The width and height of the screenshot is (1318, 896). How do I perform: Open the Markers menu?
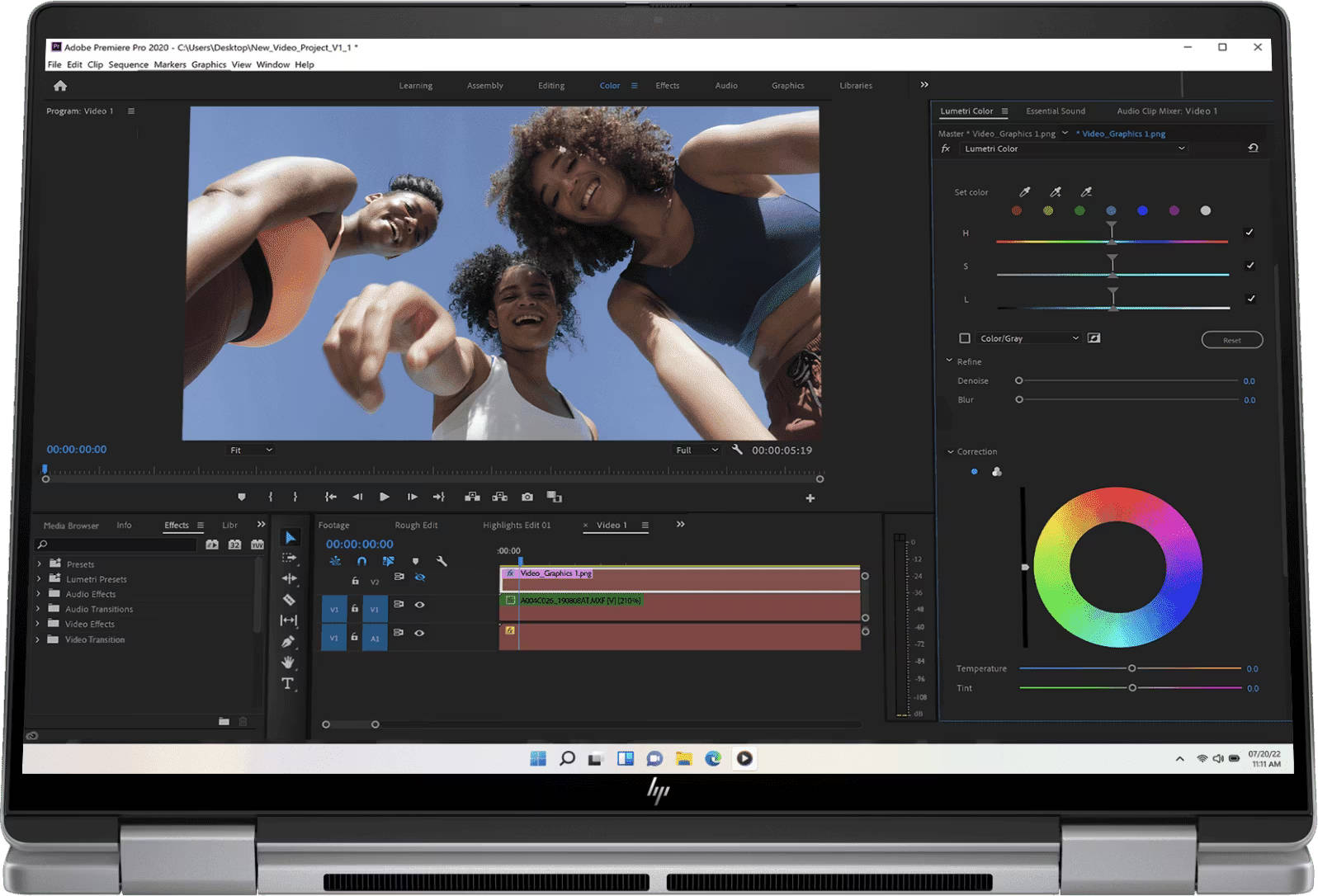[169, 64]
